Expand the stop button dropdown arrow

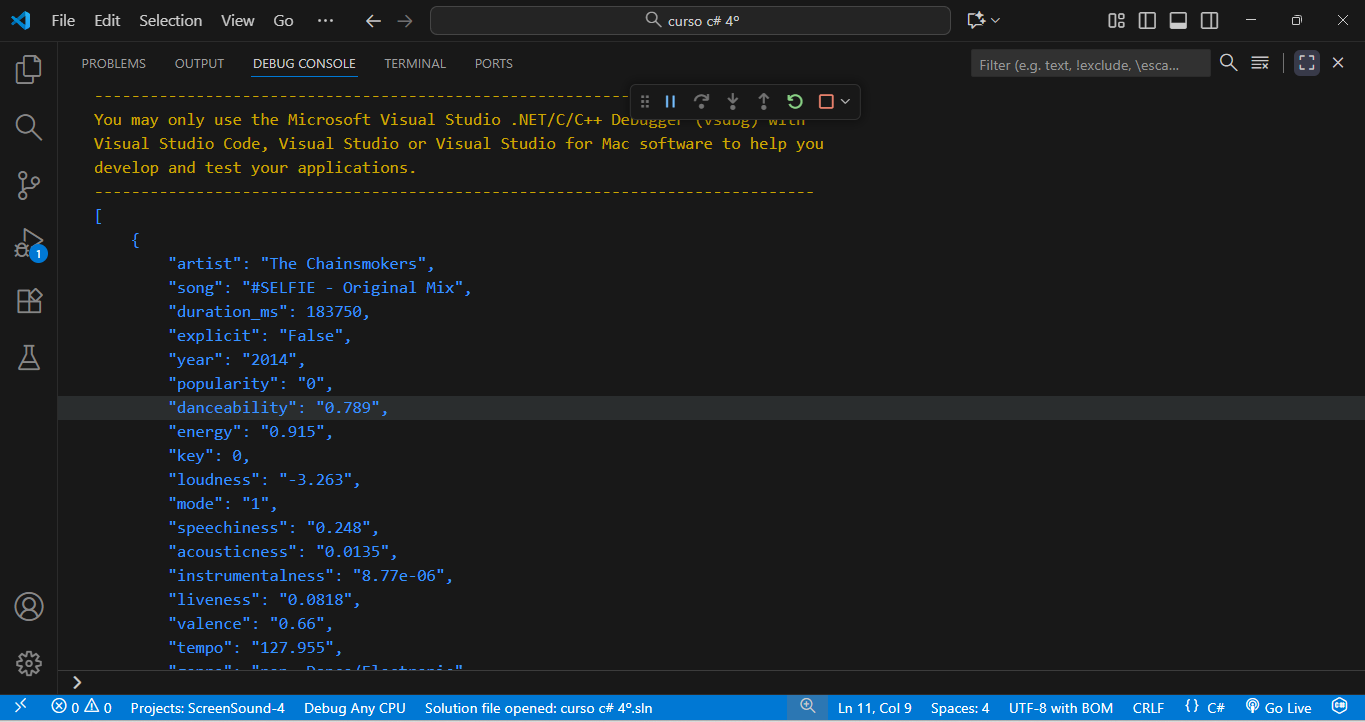[846, 101]
